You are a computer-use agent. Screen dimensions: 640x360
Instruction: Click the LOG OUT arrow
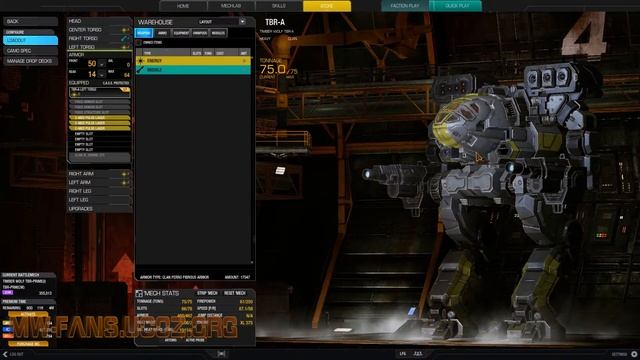pyautogui.click(x=5, y=354)
